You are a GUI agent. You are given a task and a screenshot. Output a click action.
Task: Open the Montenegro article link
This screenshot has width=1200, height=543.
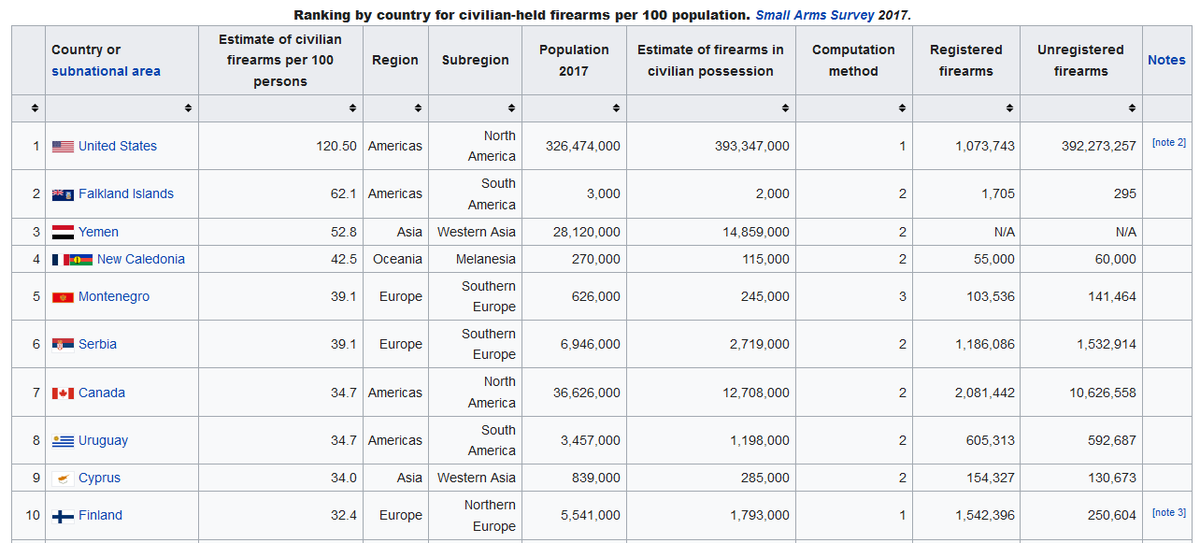(114, 297)
